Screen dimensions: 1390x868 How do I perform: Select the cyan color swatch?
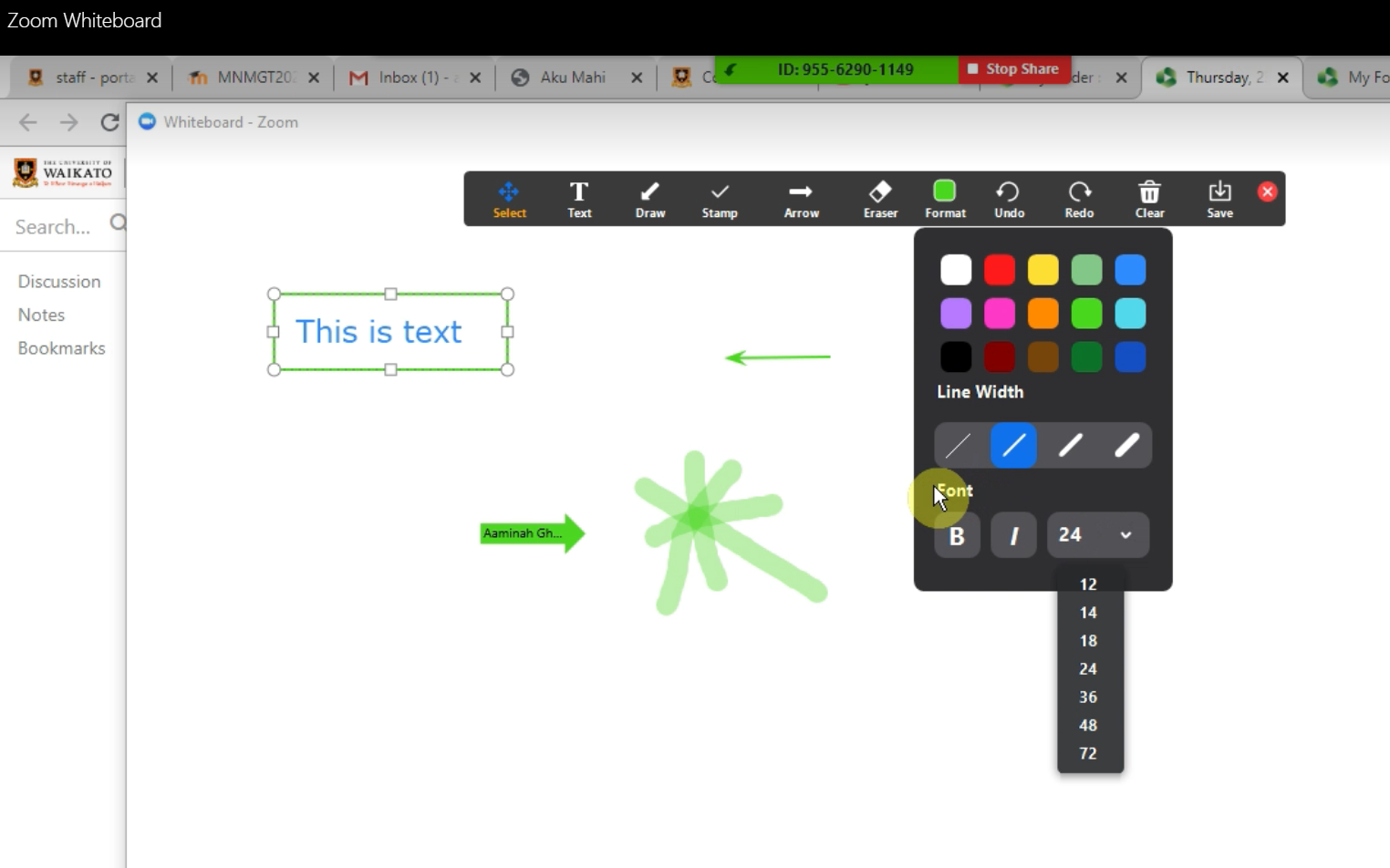1130,314
